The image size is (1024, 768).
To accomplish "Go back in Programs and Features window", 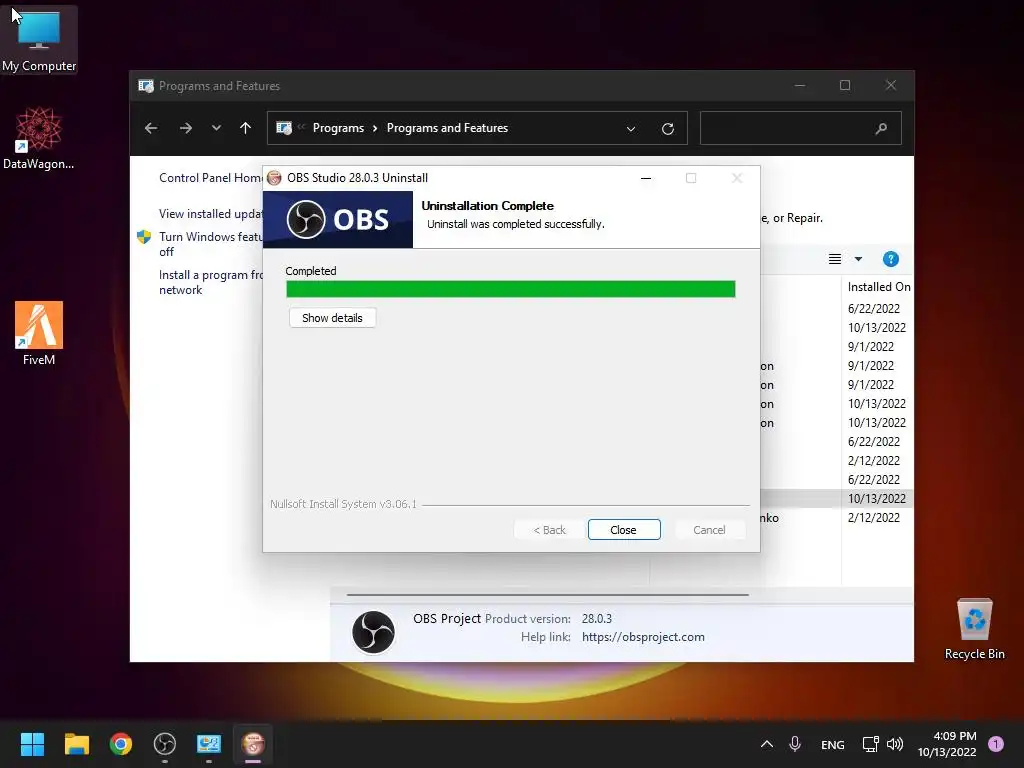I will click(x=151, y=128).
